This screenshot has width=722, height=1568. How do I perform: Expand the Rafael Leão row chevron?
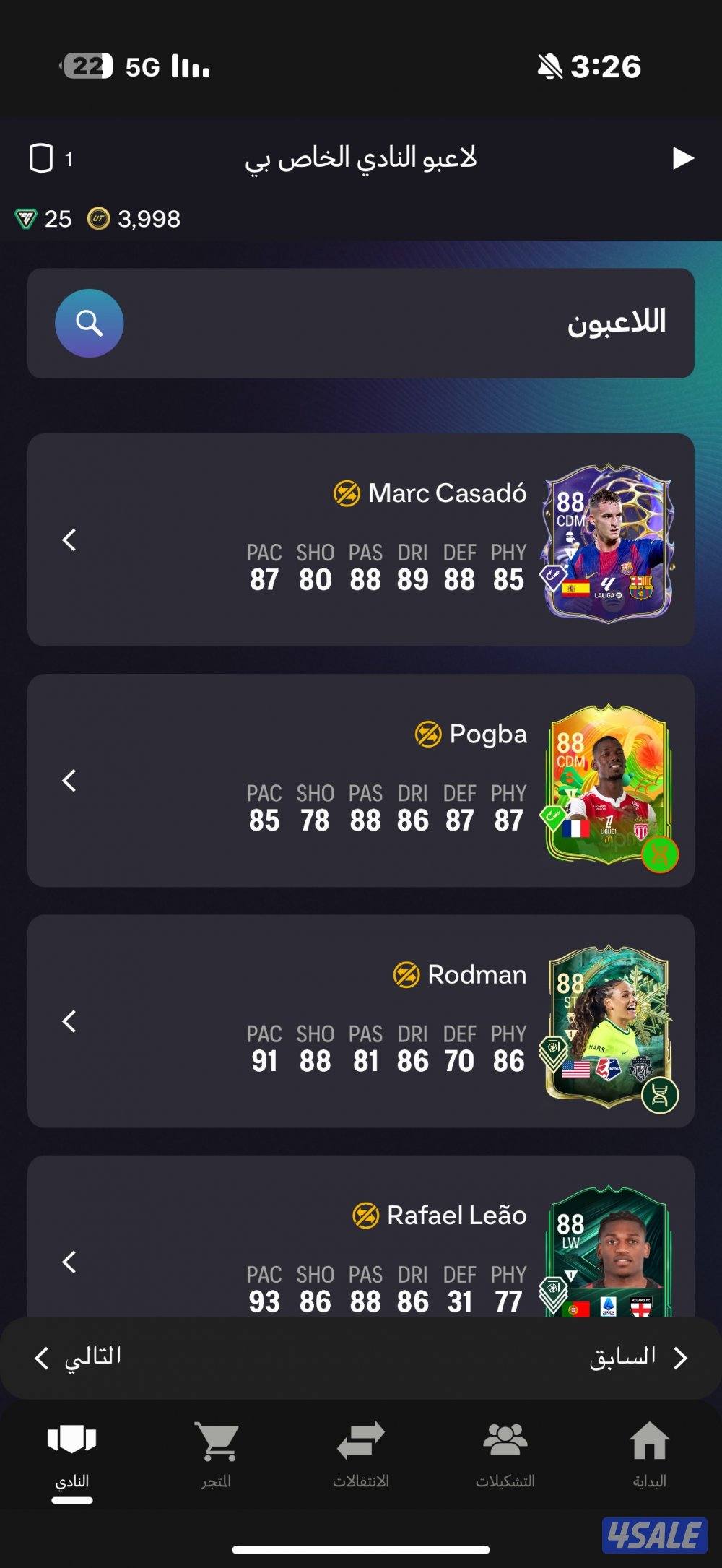(69, 1262)
